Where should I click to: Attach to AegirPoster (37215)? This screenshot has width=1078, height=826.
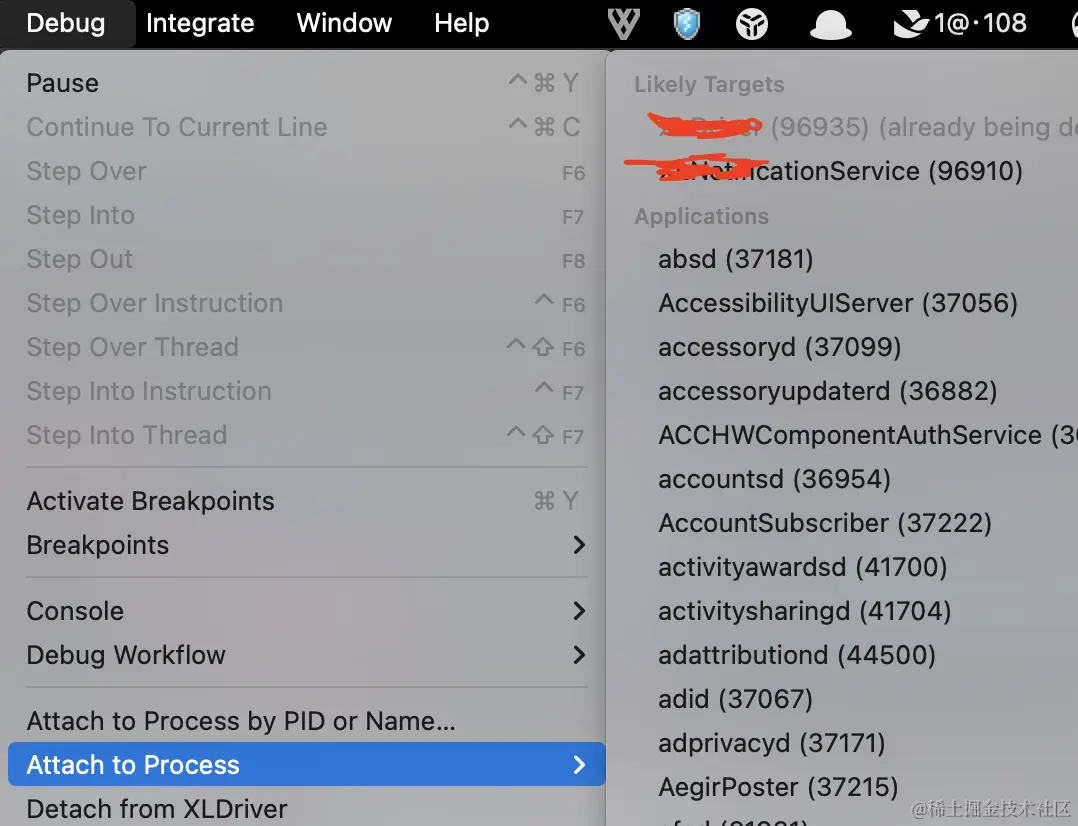click(x=843, y=787)
